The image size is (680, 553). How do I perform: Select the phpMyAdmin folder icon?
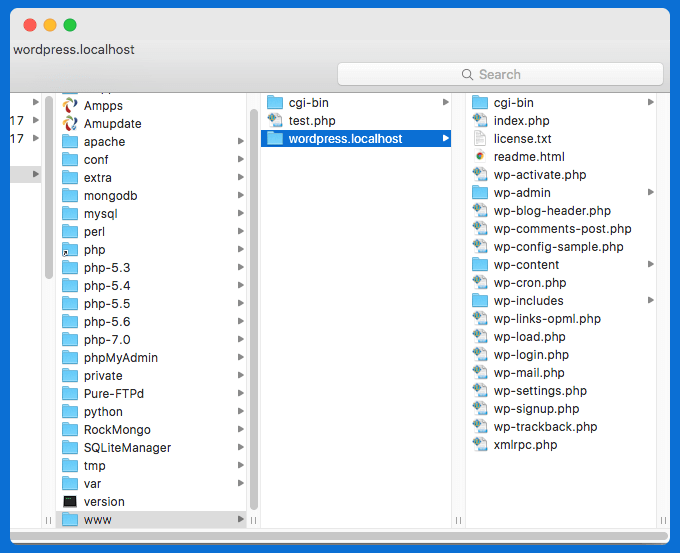click(x=70, y=357)
